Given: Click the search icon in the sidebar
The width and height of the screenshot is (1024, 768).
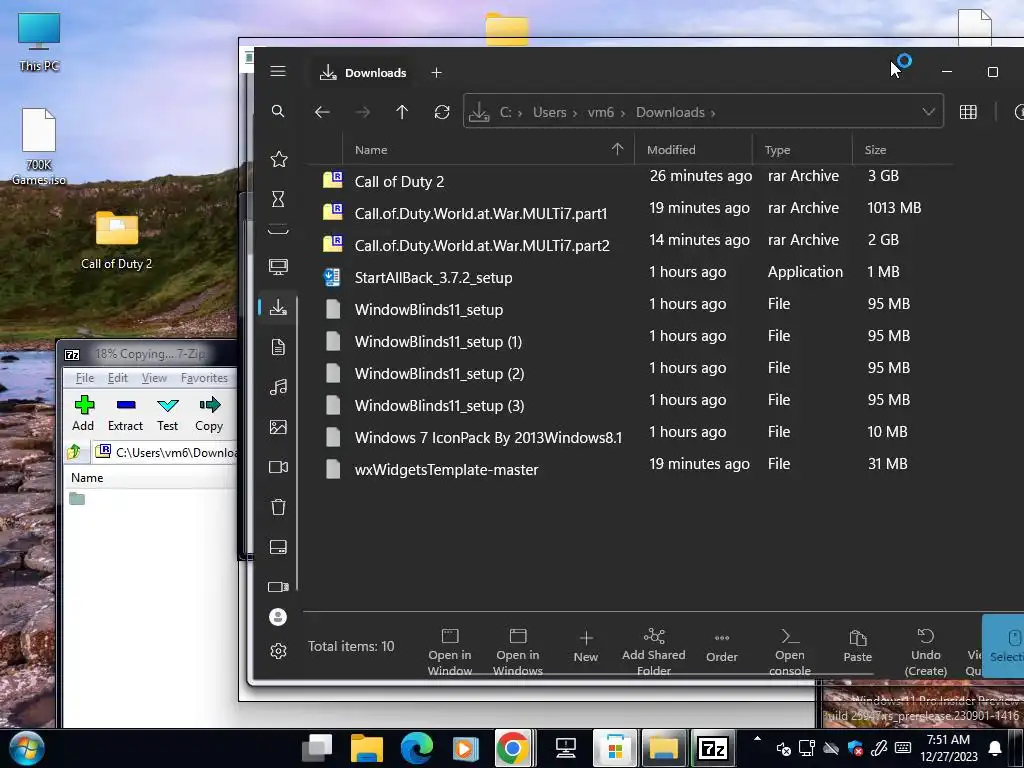Looking at the screenshot, I should click(278, 111).
